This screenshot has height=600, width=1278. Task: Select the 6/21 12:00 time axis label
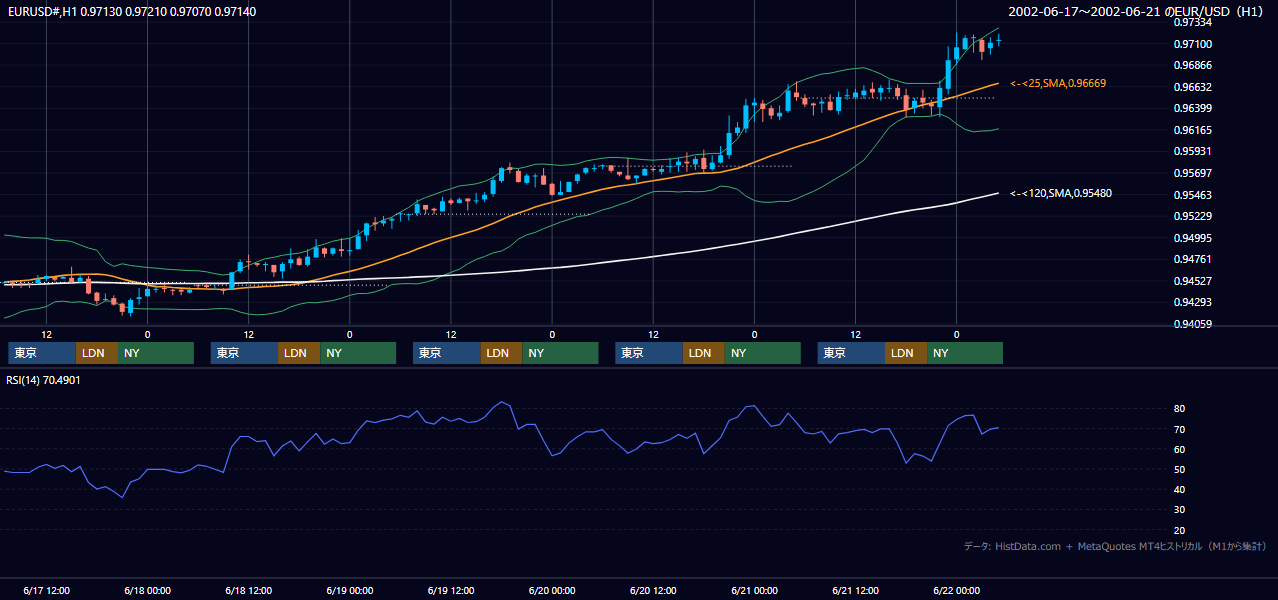pyautogui.click(x=855, y=590)
